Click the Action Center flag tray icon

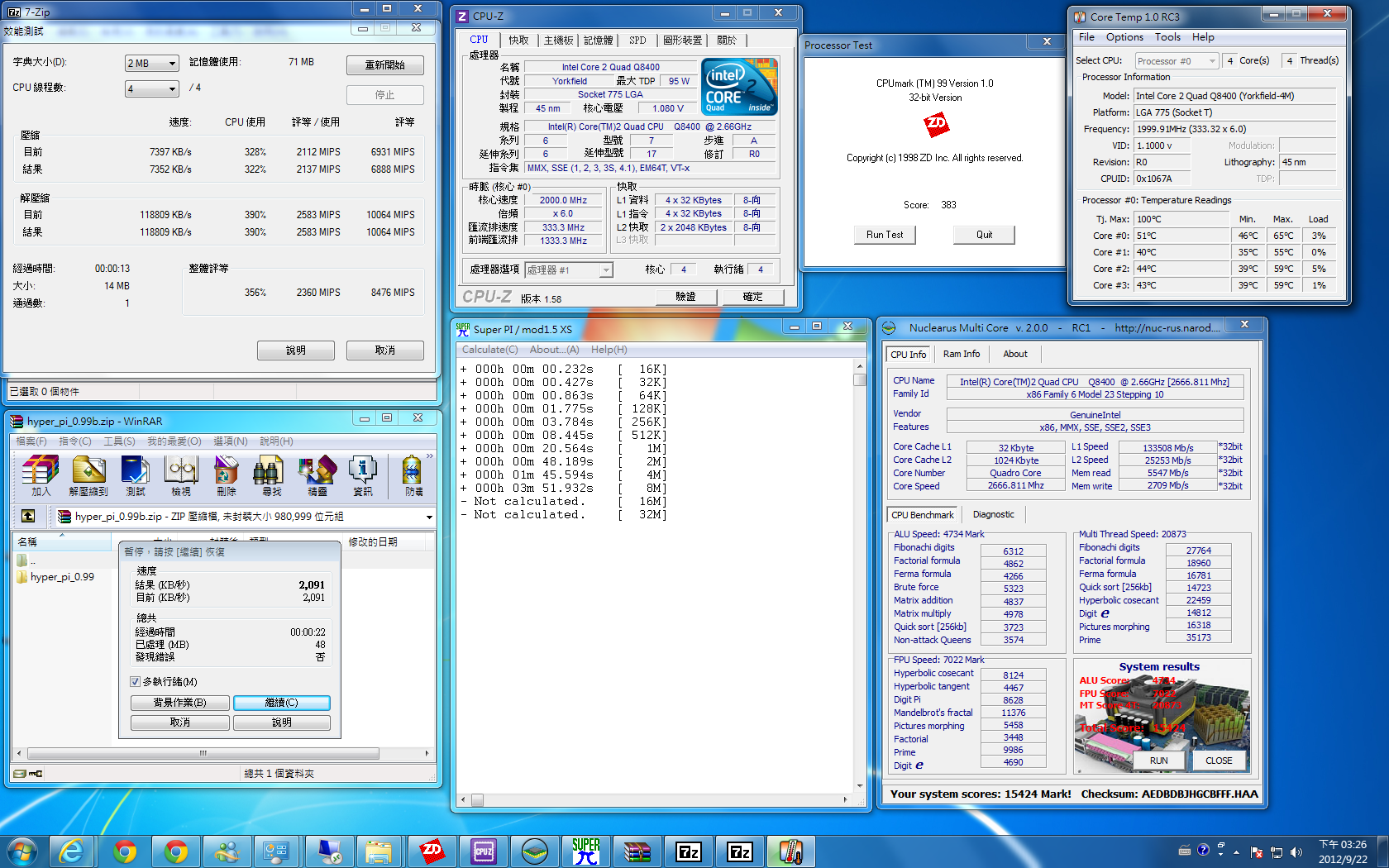[1257, 851]
